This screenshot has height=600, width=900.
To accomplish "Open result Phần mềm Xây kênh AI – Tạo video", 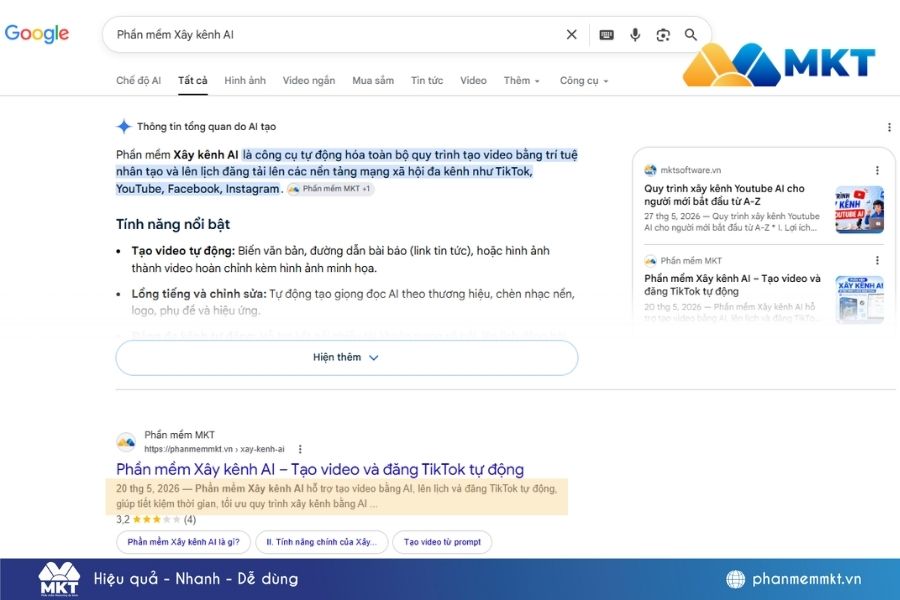I will (x=320, y=469).
